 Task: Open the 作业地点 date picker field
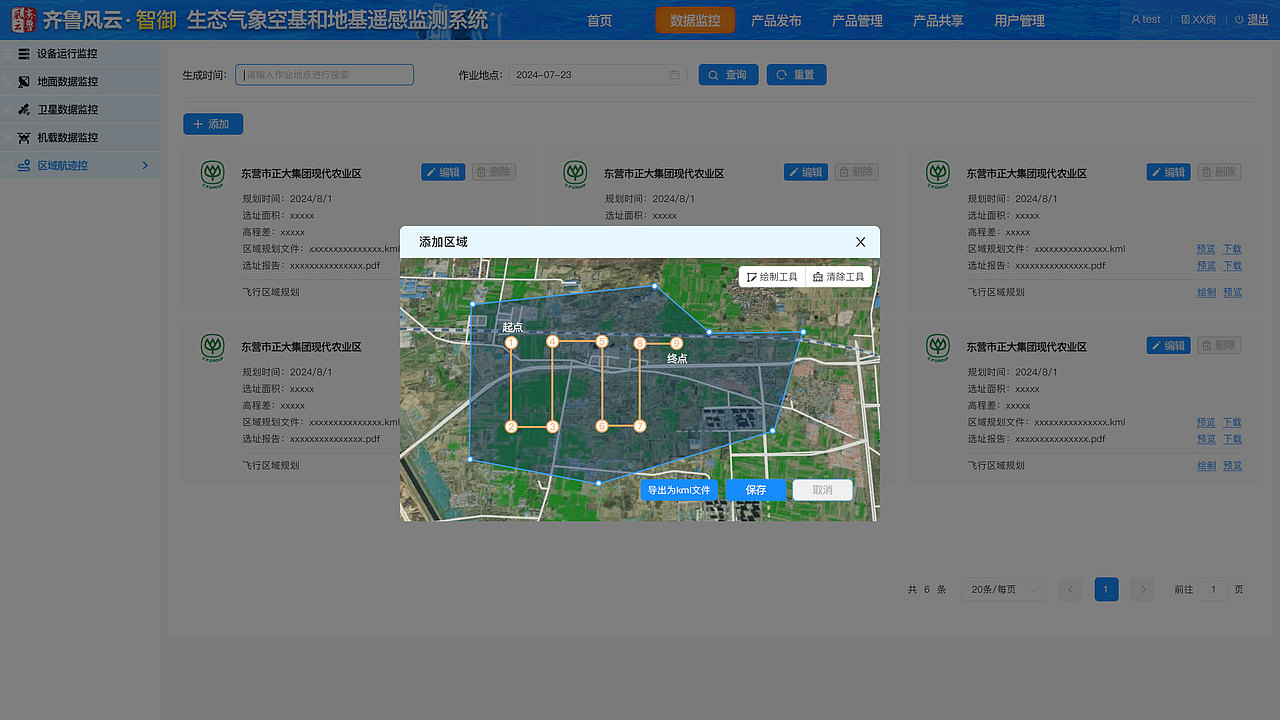point(598,75)
